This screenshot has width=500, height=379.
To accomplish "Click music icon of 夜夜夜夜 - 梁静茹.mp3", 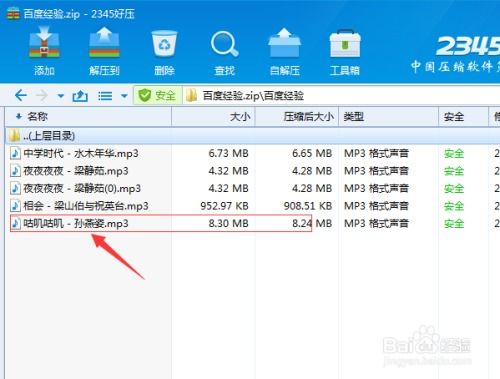I will click(15, 171).
